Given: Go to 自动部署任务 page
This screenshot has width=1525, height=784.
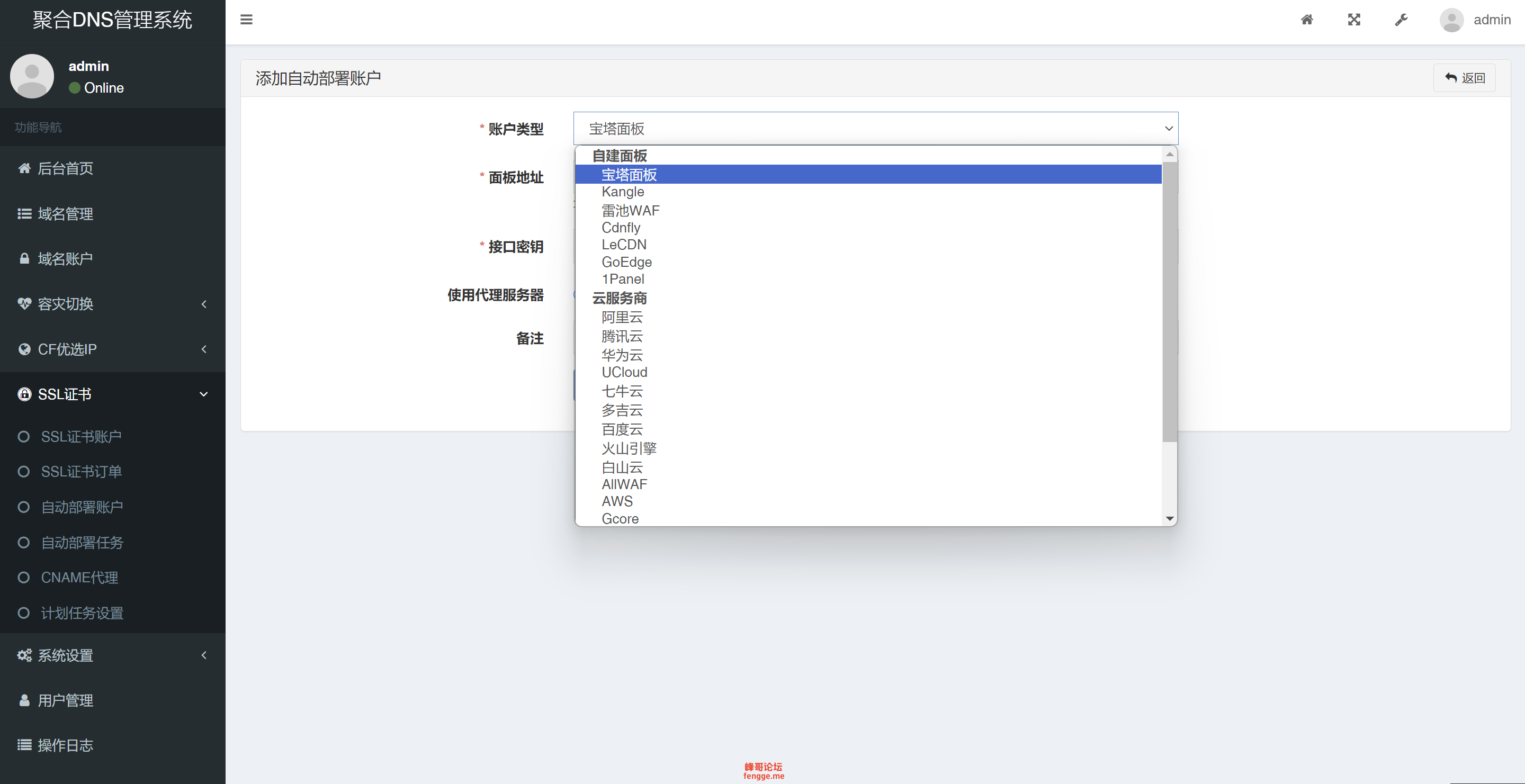Looking at the screenshot, I should tap(112, 543).
